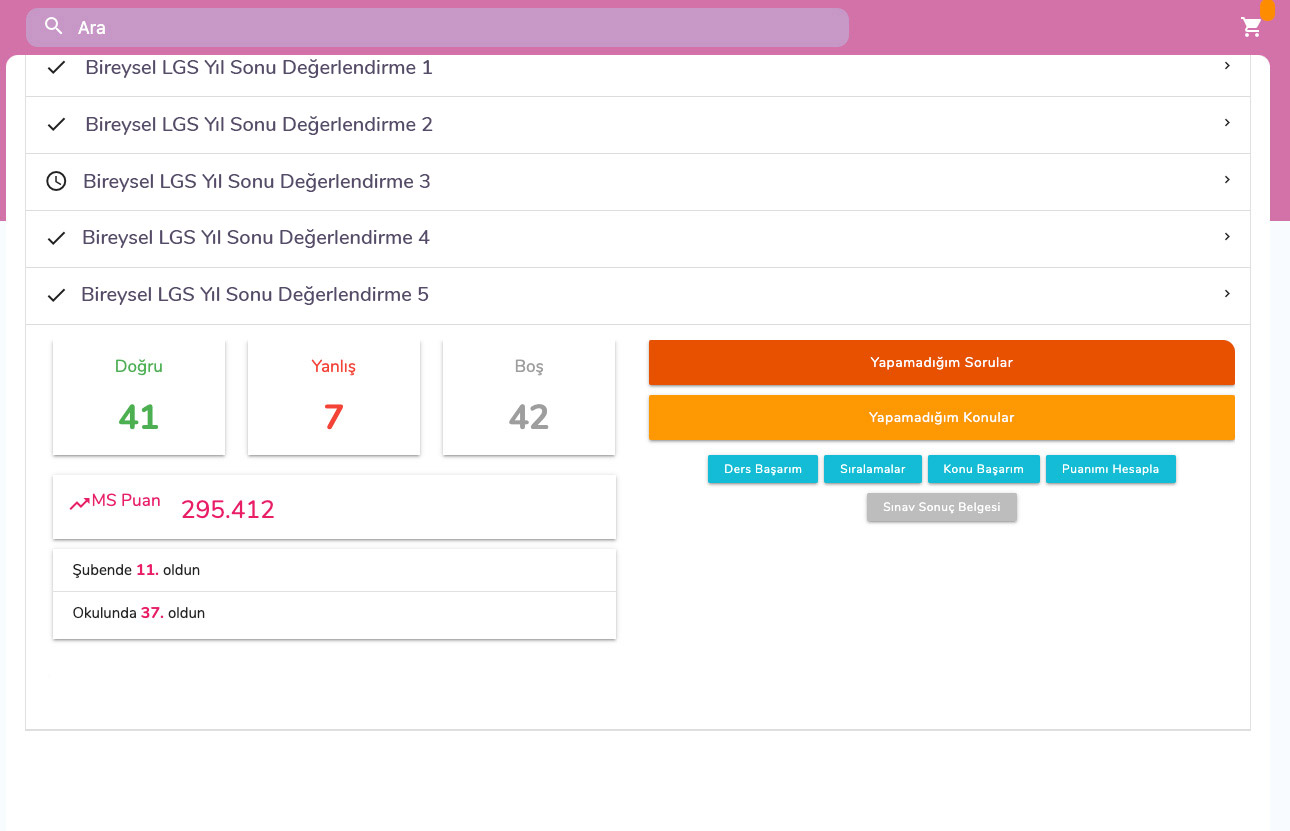Click the checkmark icon beside Değerlendirme 4
This screenshot has width=1290, height=831.
57,238
